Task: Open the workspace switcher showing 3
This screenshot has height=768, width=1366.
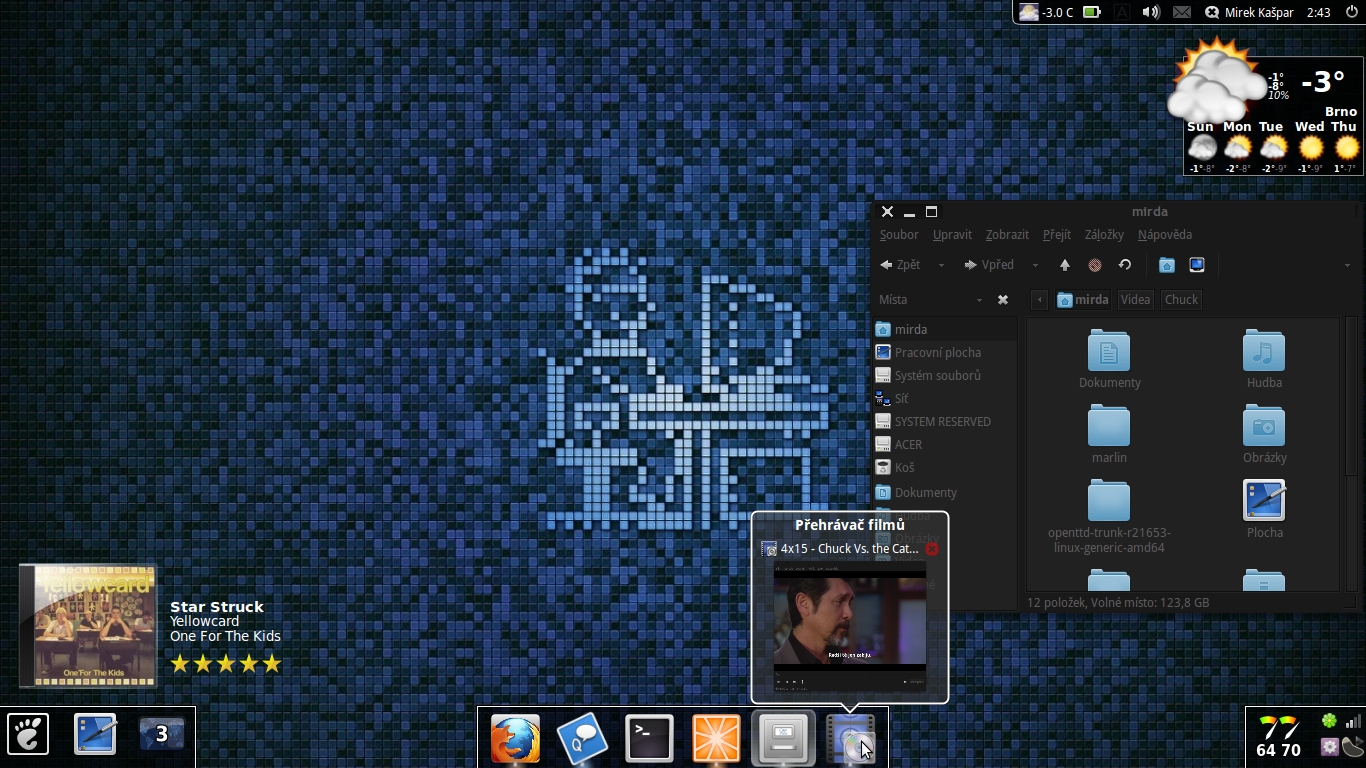Action: tap(161, 735)
